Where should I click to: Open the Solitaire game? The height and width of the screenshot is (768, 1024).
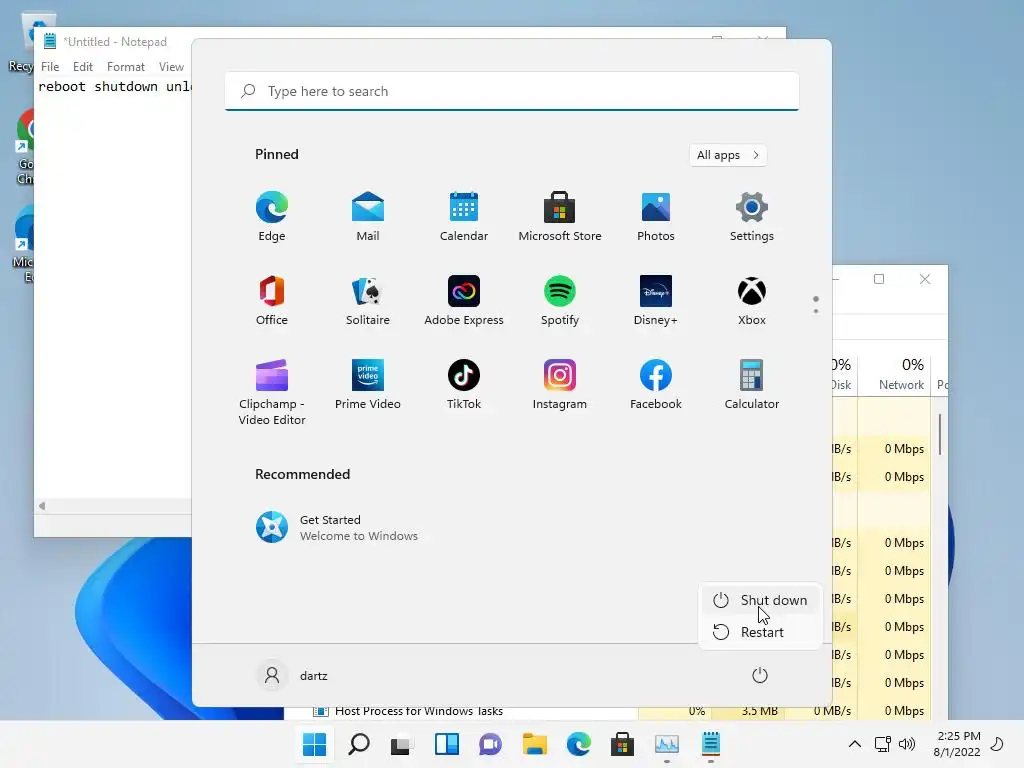pyautogui.click(x=368, y=301)
